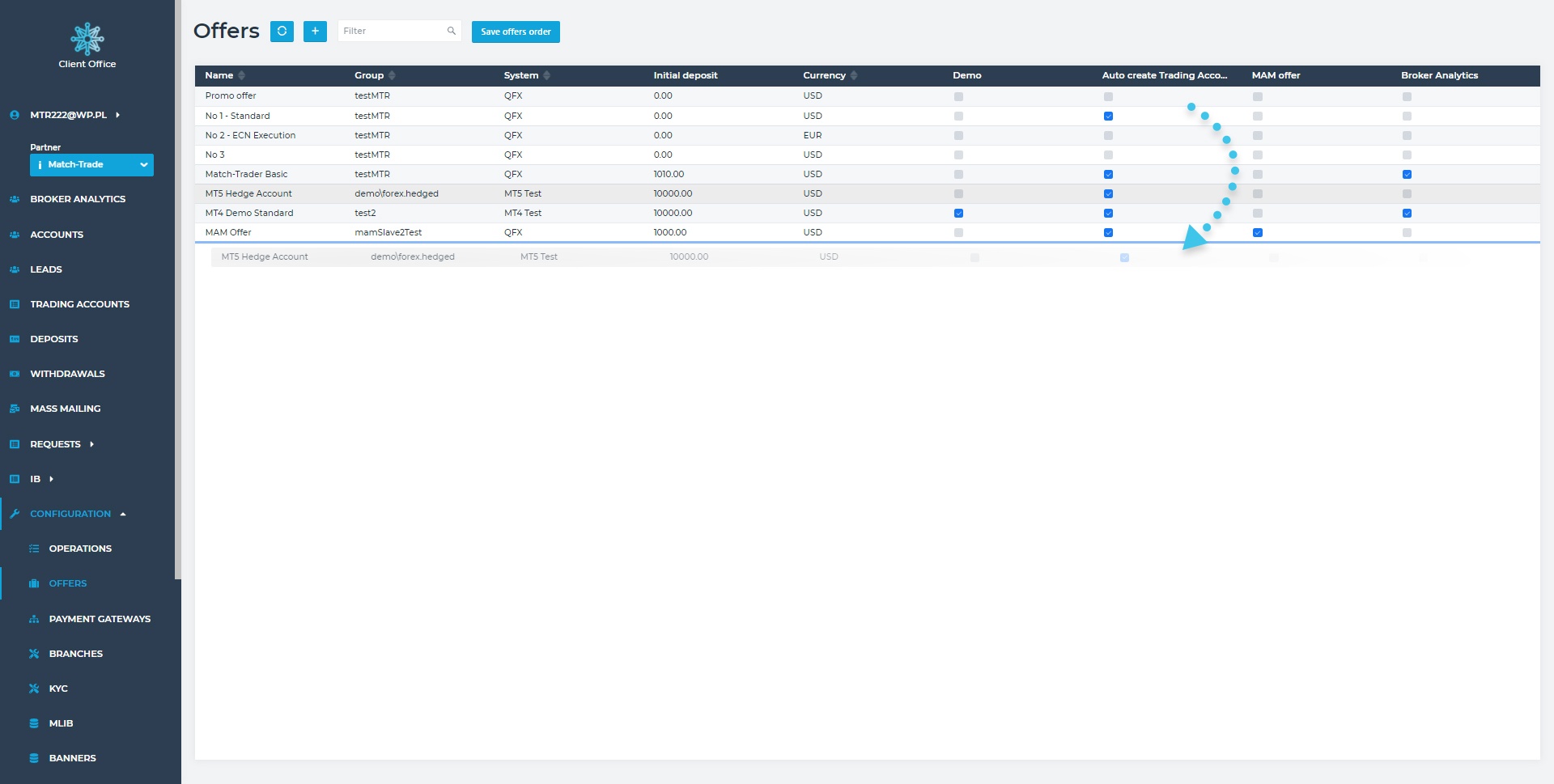Screen dimensions: 1554x784
Task: Click the refresh offers icon button
Action: pyautogui.click(x=282, y=32)
